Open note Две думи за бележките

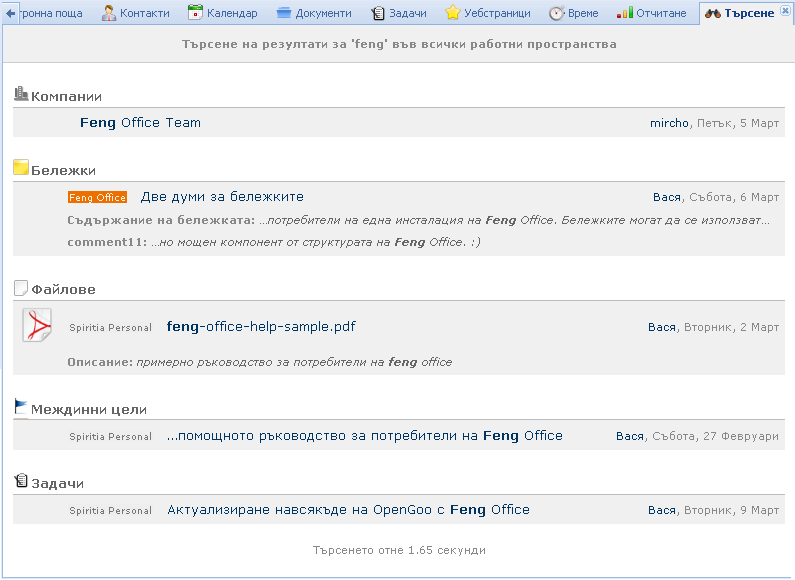[222, 197]
